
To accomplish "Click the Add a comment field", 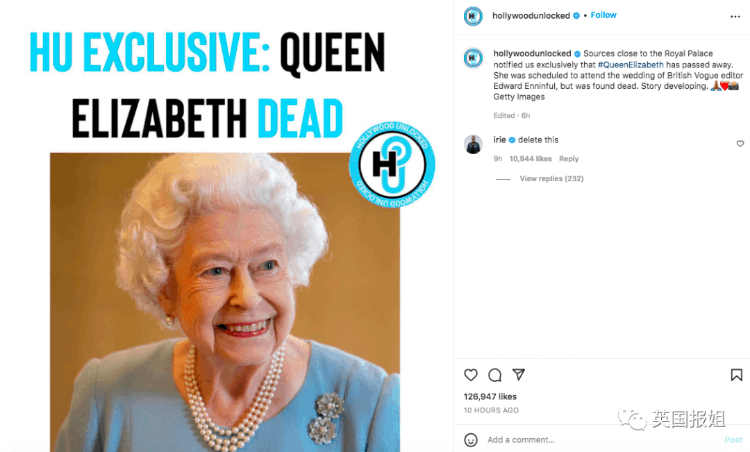I will [603, 440].
